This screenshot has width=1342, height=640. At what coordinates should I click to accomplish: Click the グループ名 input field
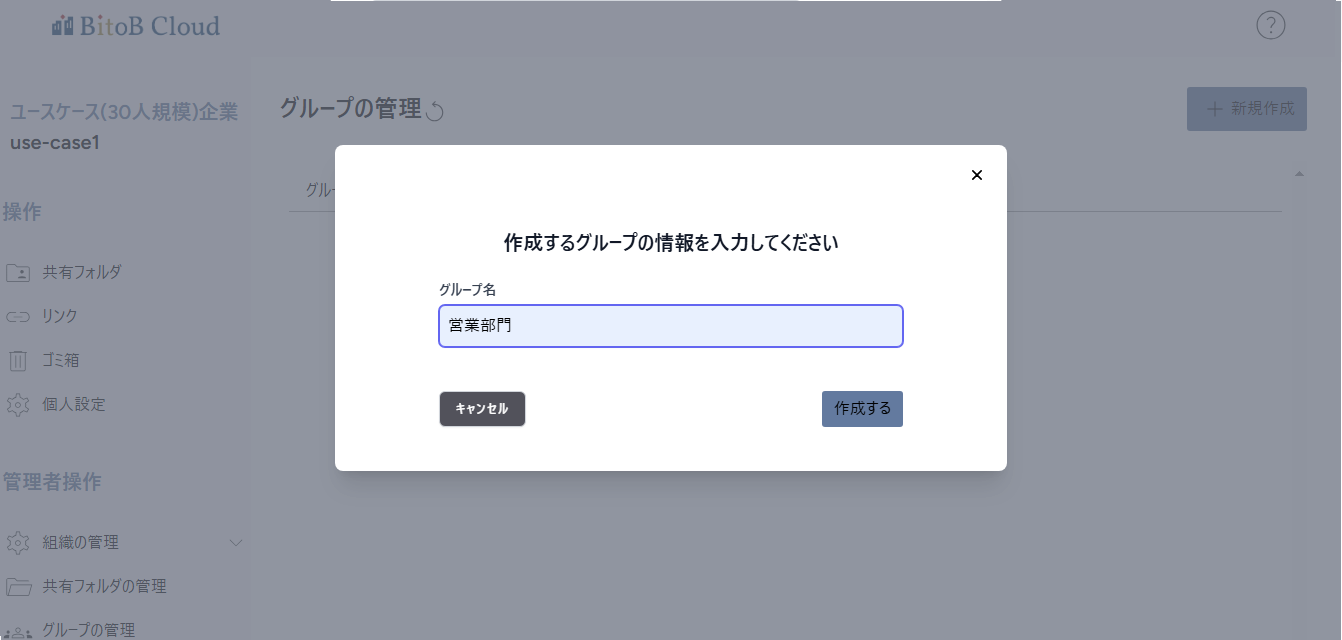click(x=671, y=326)
